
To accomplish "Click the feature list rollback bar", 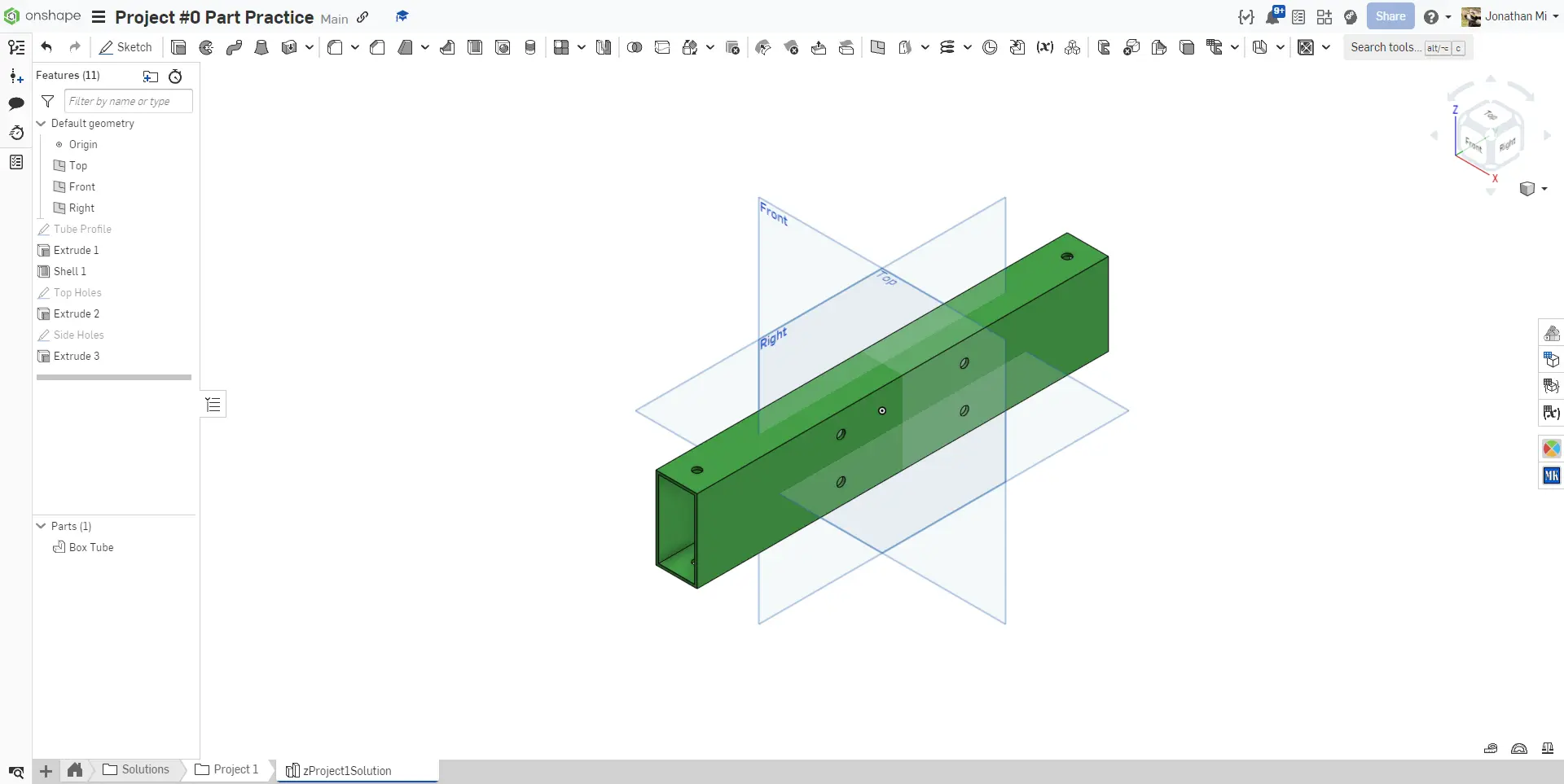I will (x=114, y=377).
